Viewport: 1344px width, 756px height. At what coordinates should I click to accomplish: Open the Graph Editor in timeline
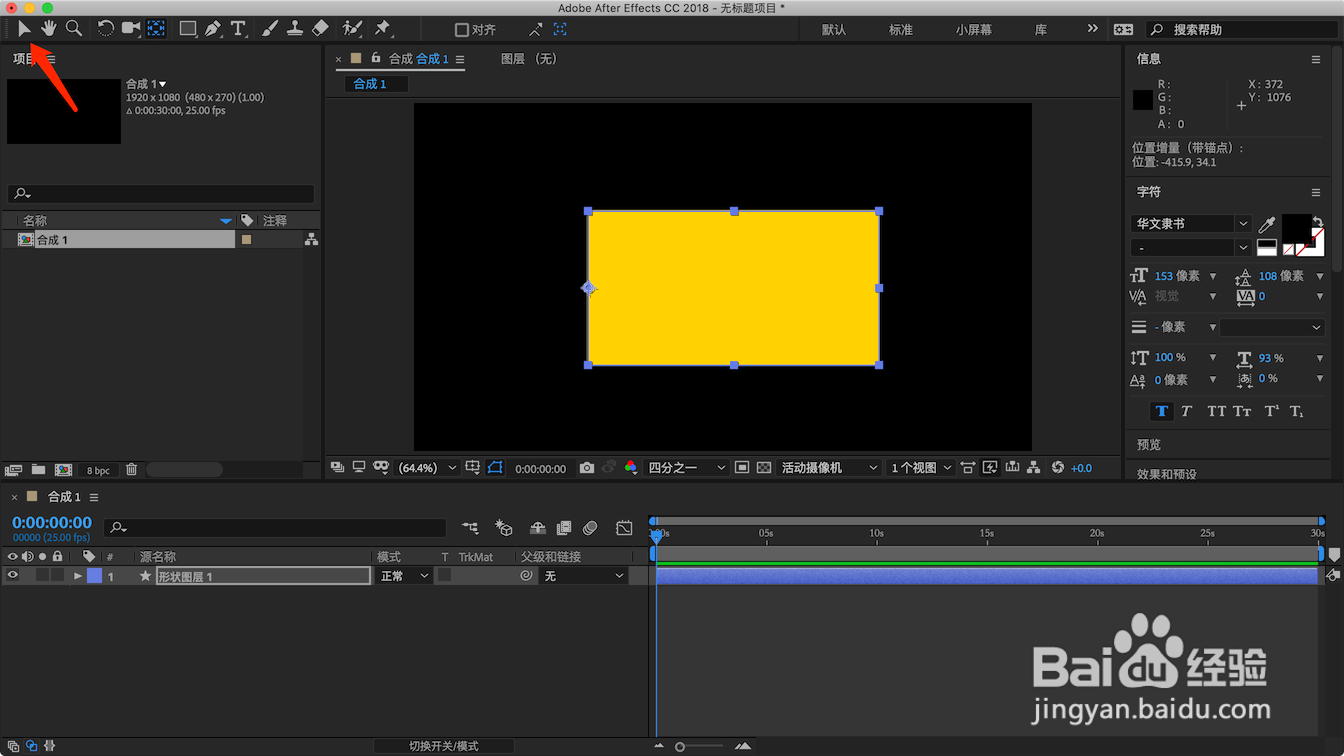pos(624,528)
